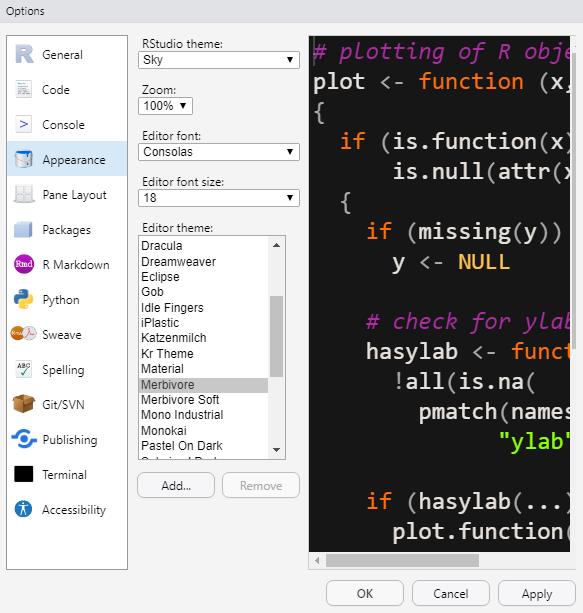Click the Packages box icon

(23, 229)
